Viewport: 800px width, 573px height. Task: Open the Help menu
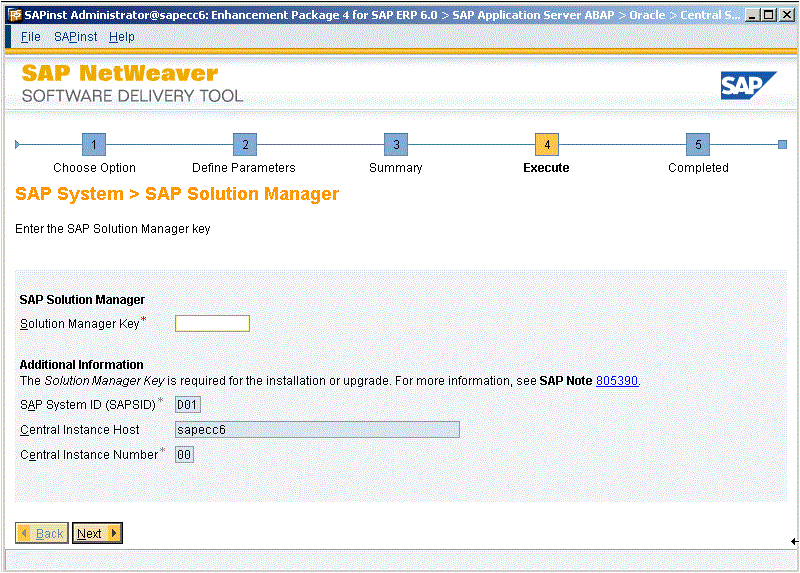tap(122, 37)
